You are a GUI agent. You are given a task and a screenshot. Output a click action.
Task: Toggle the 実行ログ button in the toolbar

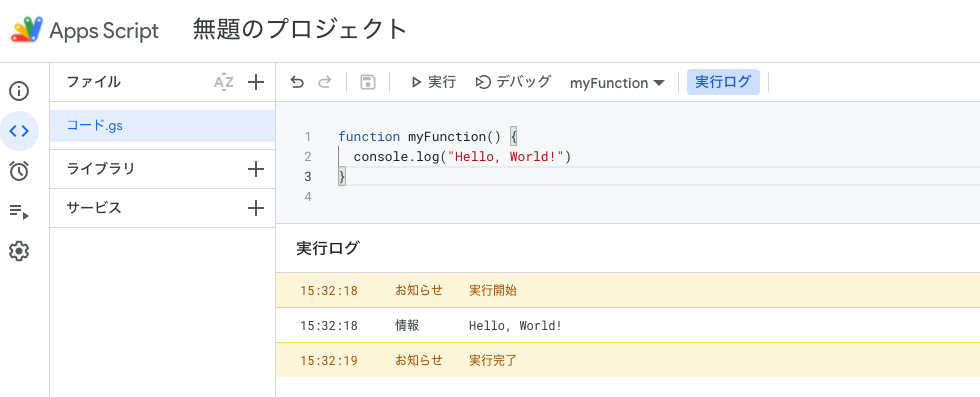coord(723,82)
